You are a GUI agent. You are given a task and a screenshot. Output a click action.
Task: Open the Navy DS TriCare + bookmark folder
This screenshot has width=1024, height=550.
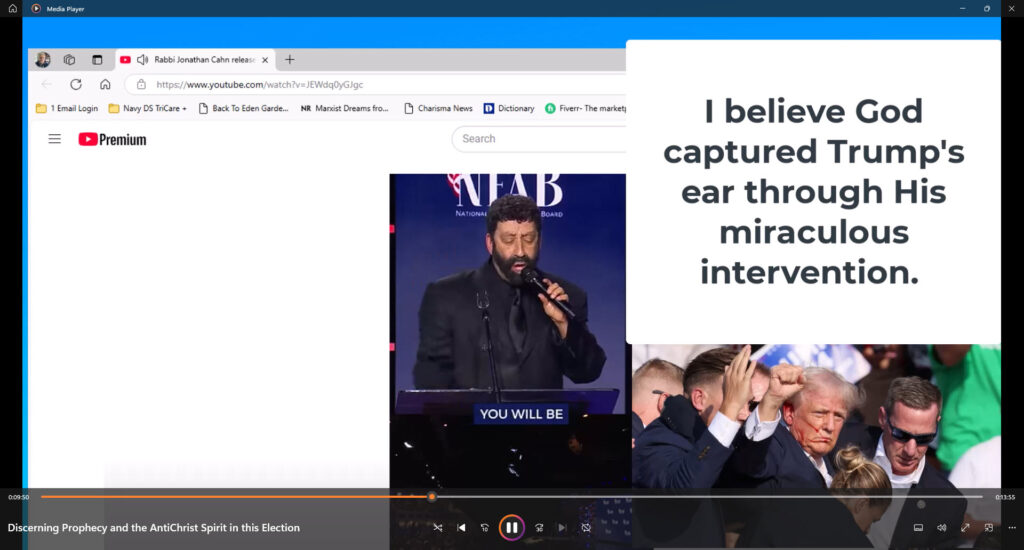click(x=148, y=108)
